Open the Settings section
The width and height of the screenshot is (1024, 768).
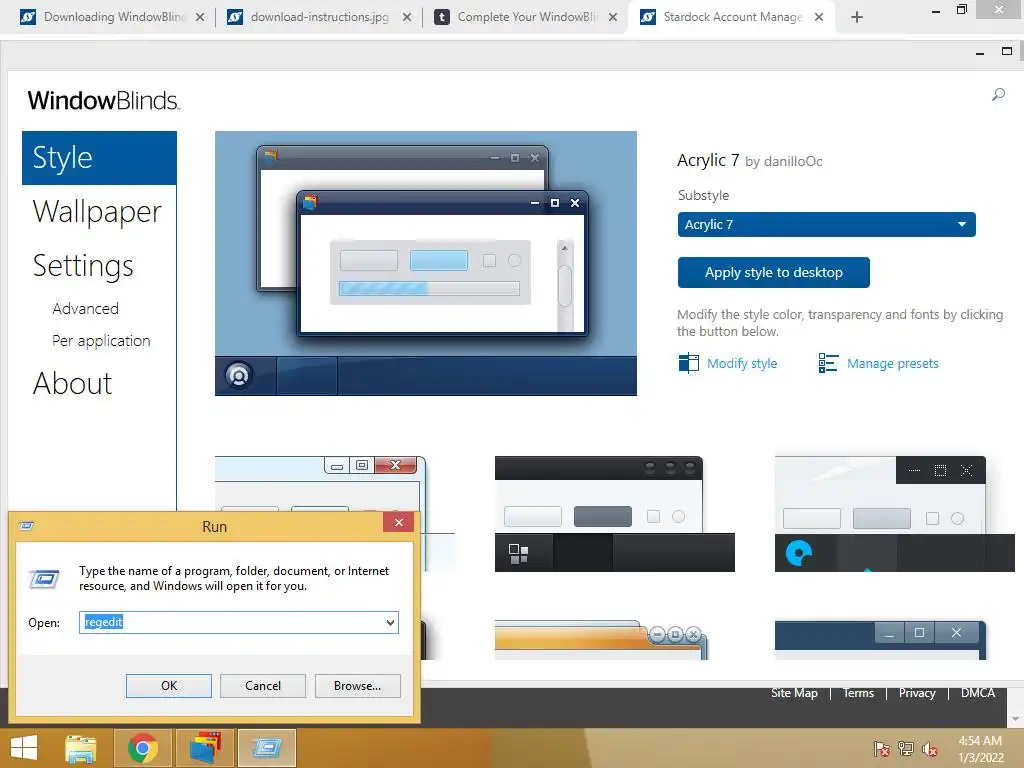click(x=83, y=266)
